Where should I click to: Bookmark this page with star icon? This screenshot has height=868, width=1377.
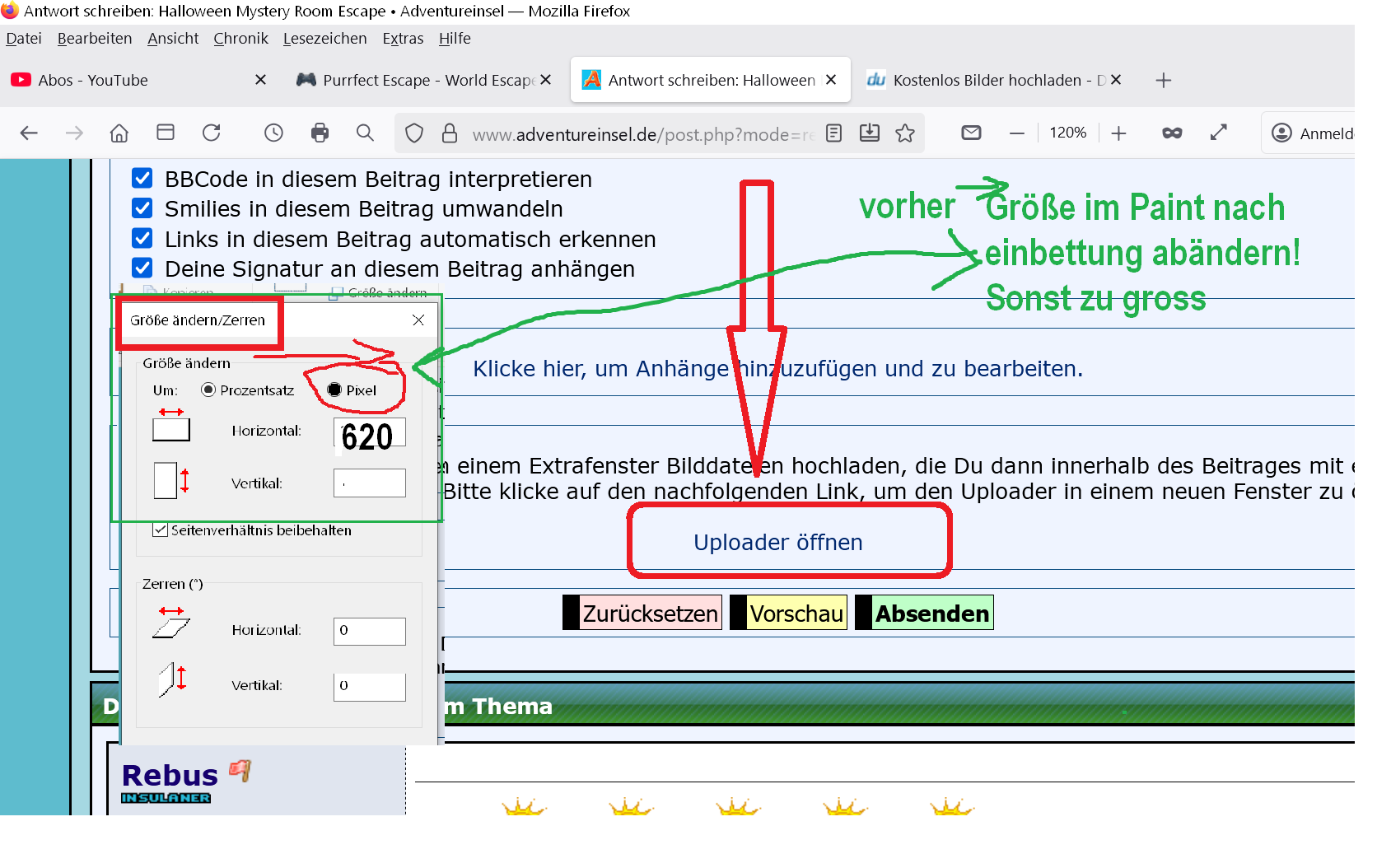(x=905, y=133)
